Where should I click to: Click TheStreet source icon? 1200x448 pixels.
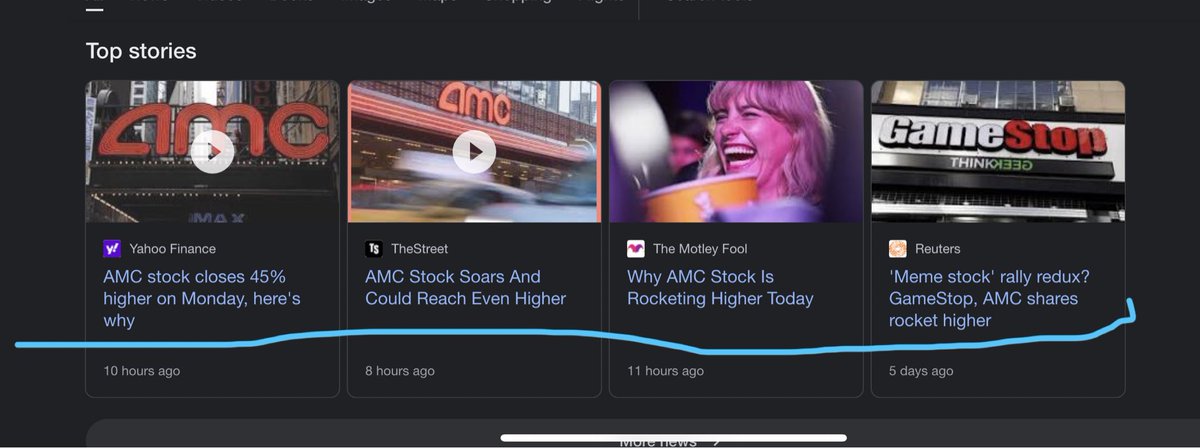[374, 249]
